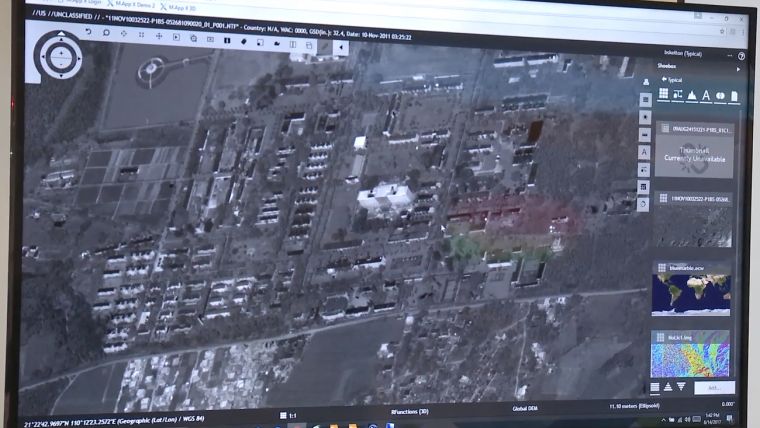Switch to the 'M.App X 3D' browser tab
This screenshot has width=760, height=428.
tap(178, 8)
